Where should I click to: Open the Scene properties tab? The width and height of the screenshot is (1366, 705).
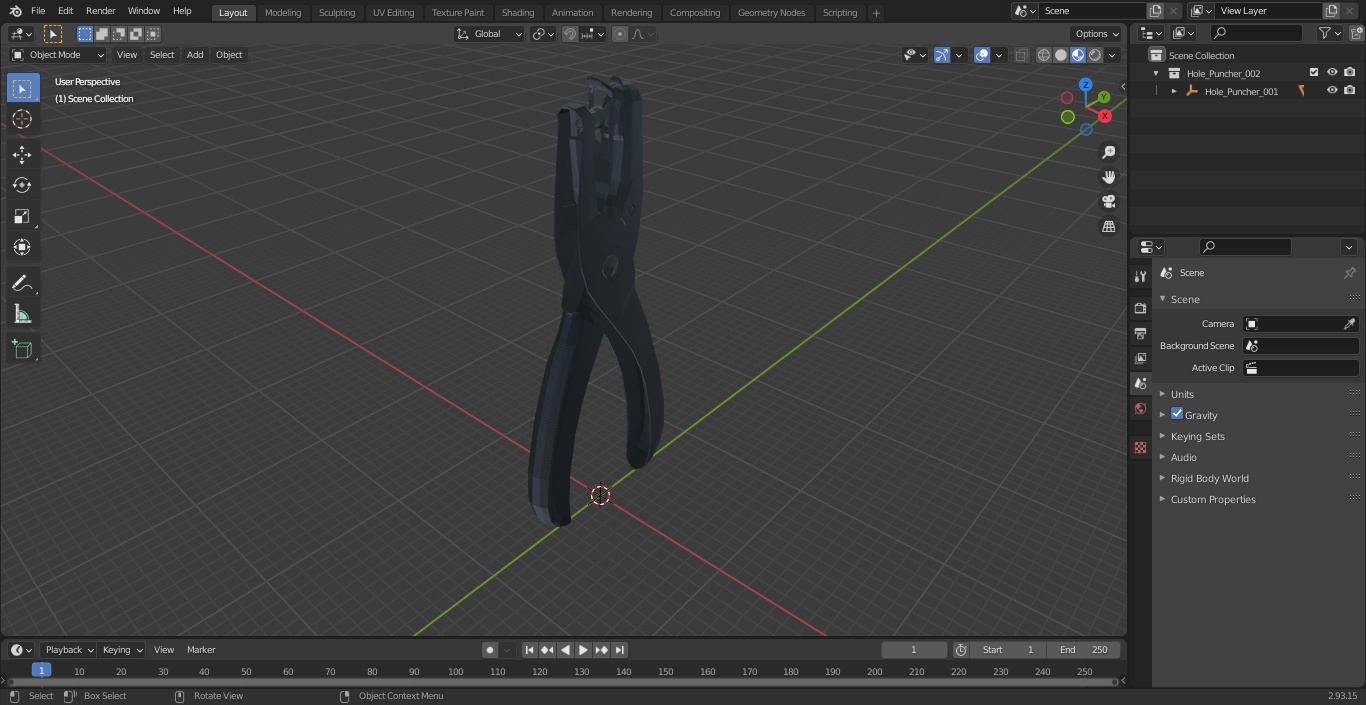click(x=1140, y=384)
